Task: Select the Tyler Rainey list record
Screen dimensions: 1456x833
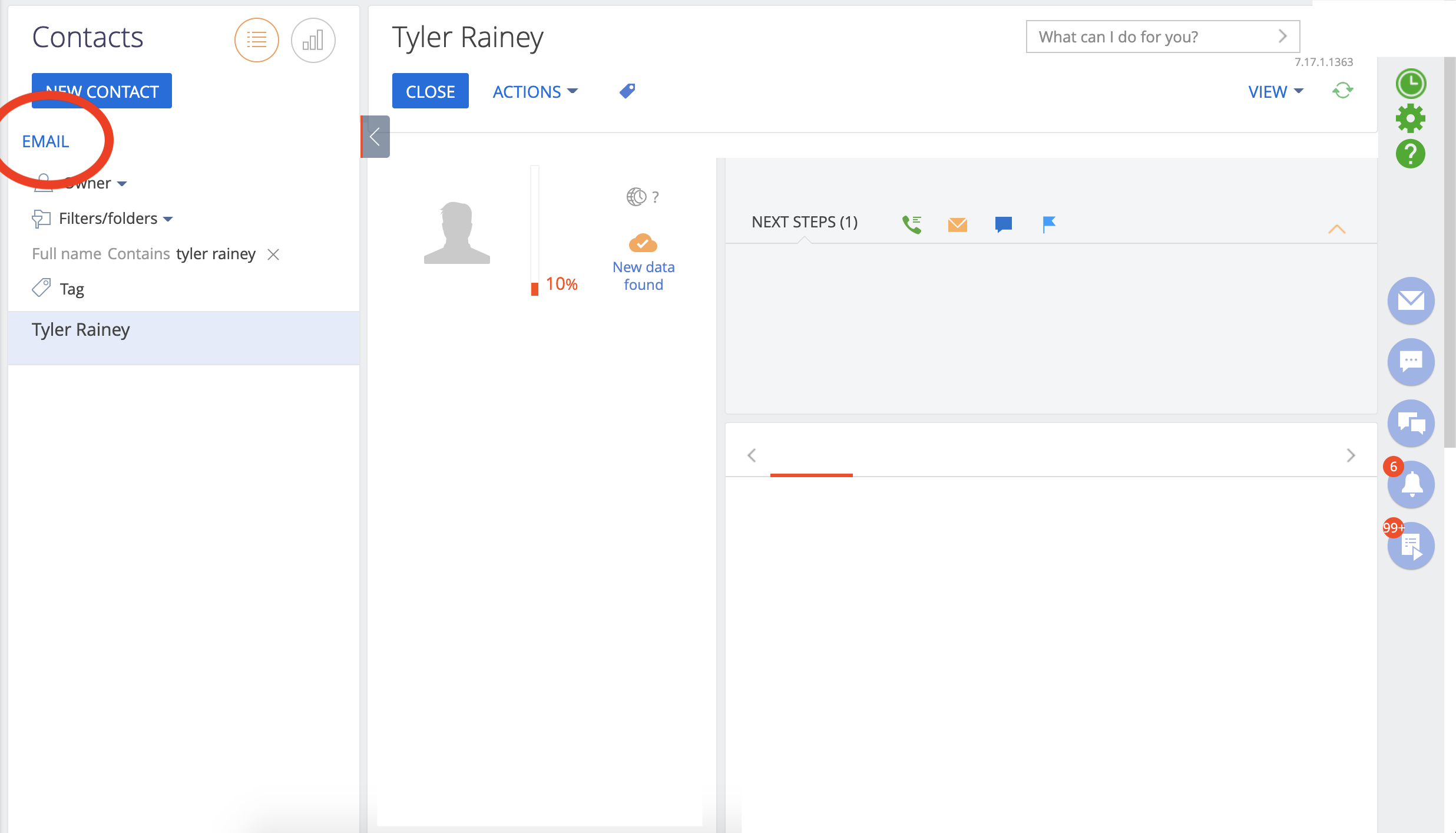Action: tap(184, 338)
